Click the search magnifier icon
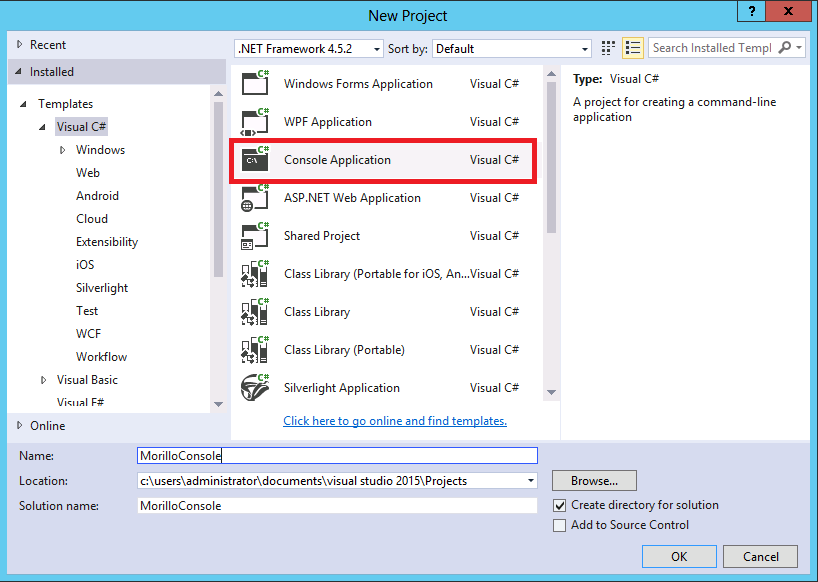818x582 pixels. point(784,48)
